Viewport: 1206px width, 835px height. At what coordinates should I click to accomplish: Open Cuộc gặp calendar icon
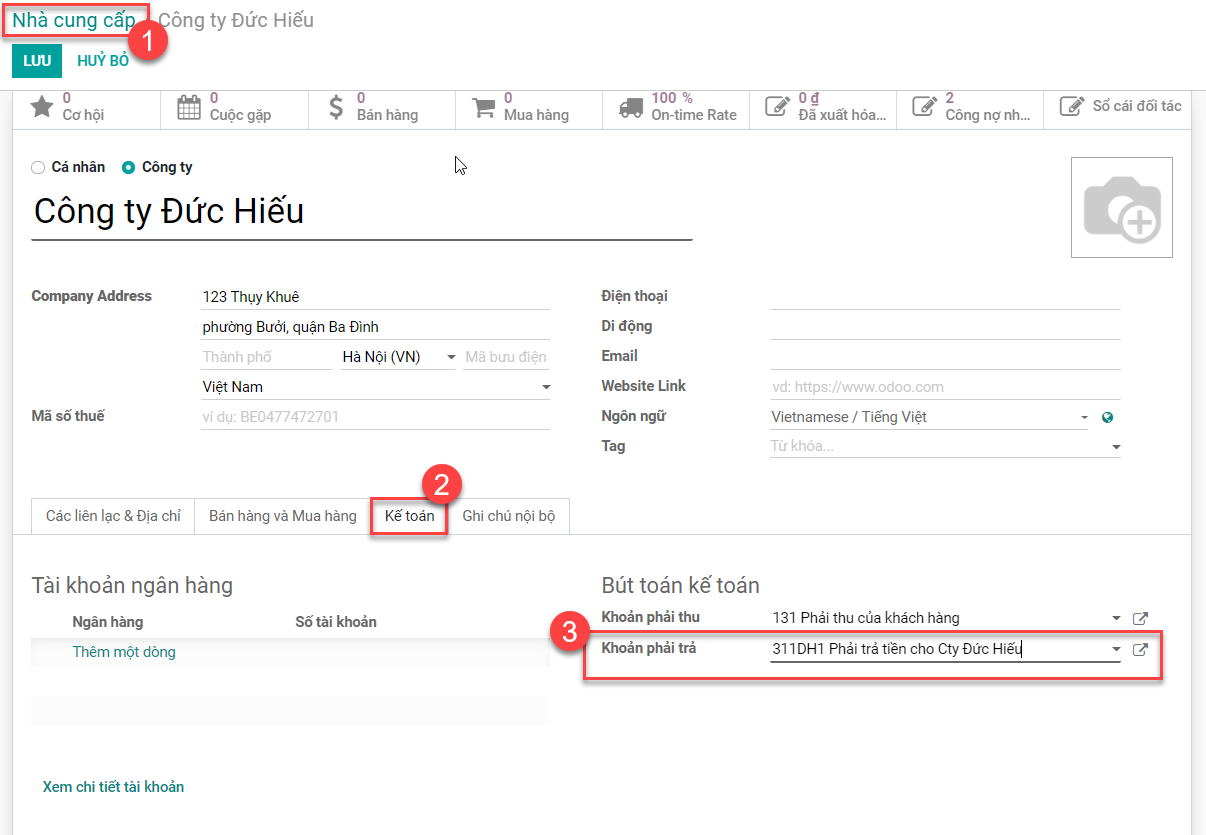coord(188,107)
